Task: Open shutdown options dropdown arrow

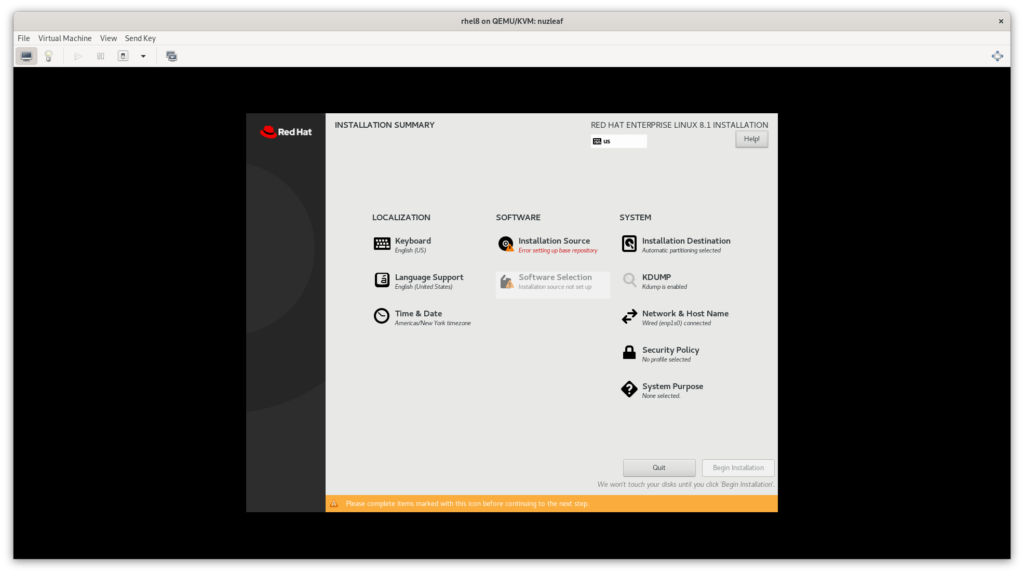Action: [143, 56]
